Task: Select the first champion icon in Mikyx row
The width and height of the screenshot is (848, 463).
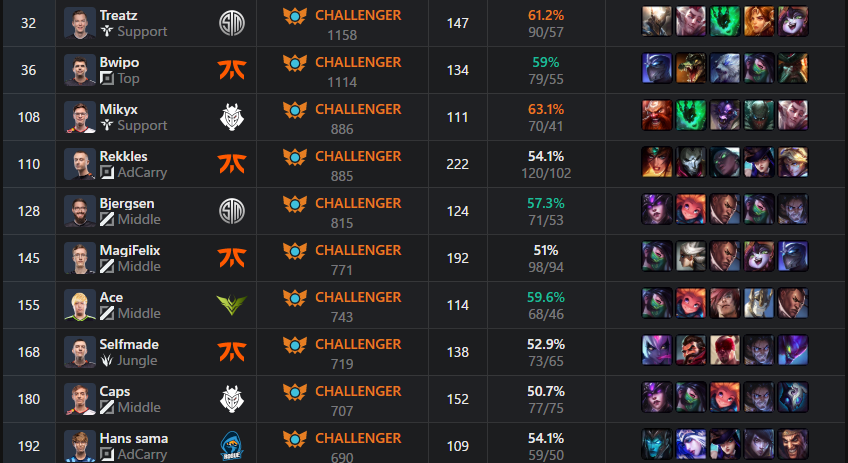Action: [657, 115]
